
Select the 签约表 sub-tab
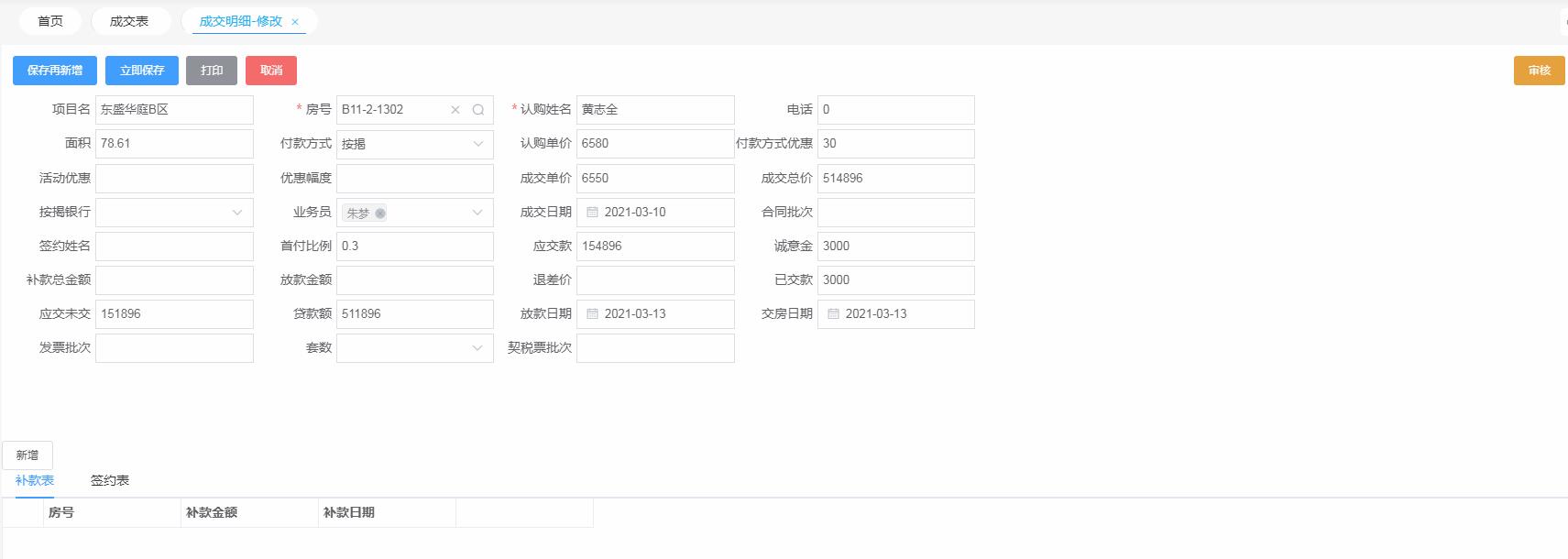[x=110, y=480]
